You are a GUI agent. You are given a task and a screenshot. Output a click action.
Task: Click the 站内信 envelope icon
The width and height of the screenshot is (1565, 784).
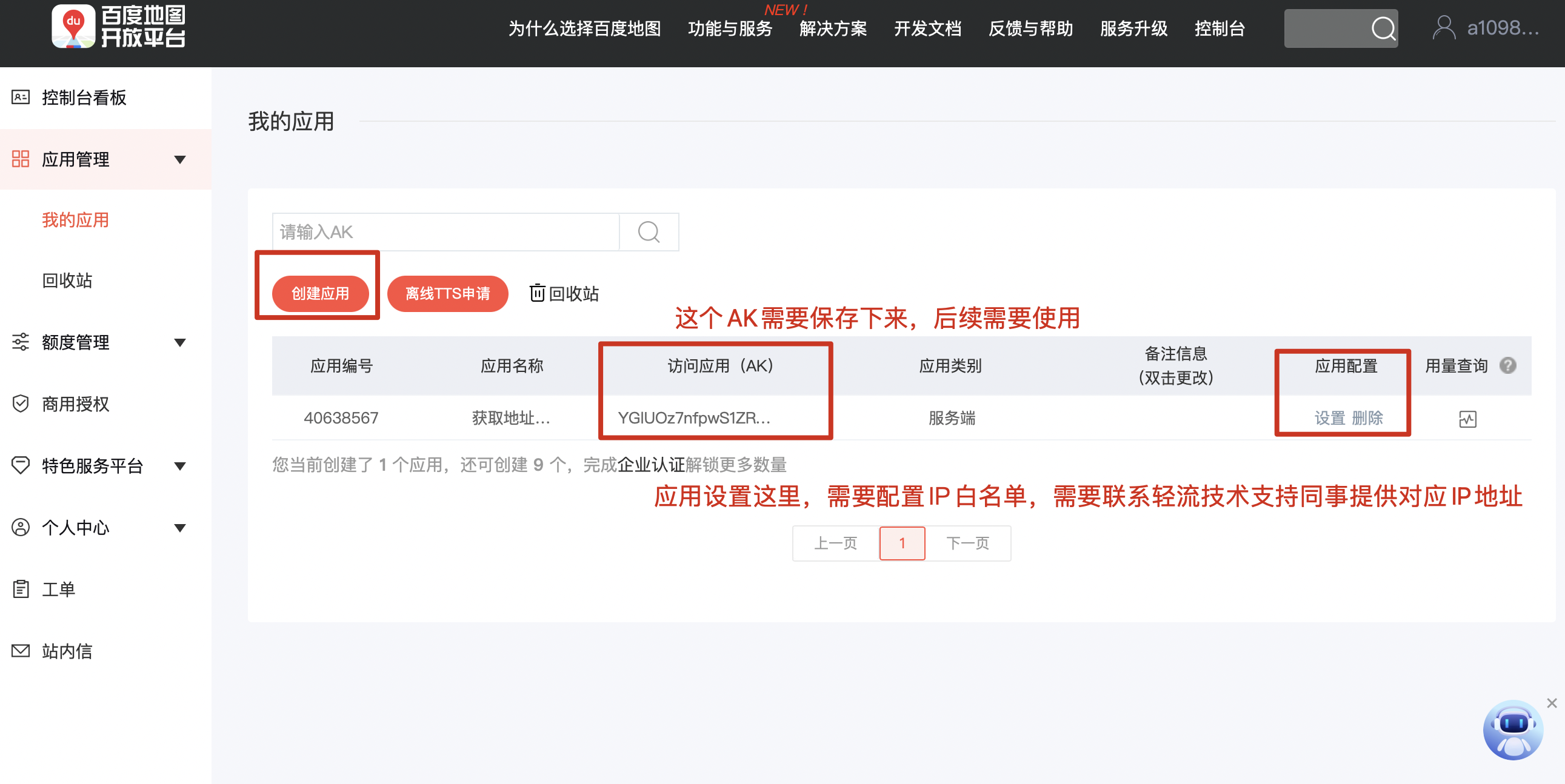pos(21,651)
